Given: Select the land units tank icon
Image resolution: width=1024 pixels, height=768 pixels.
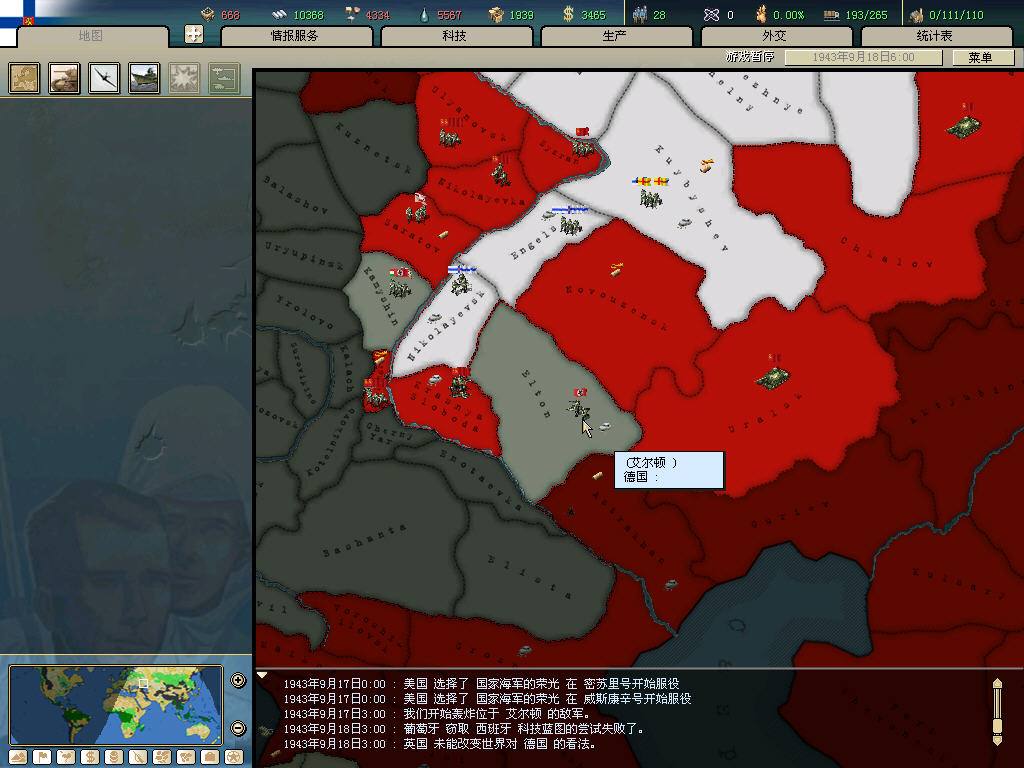Looking at the screenshot, I should [64, 78].
